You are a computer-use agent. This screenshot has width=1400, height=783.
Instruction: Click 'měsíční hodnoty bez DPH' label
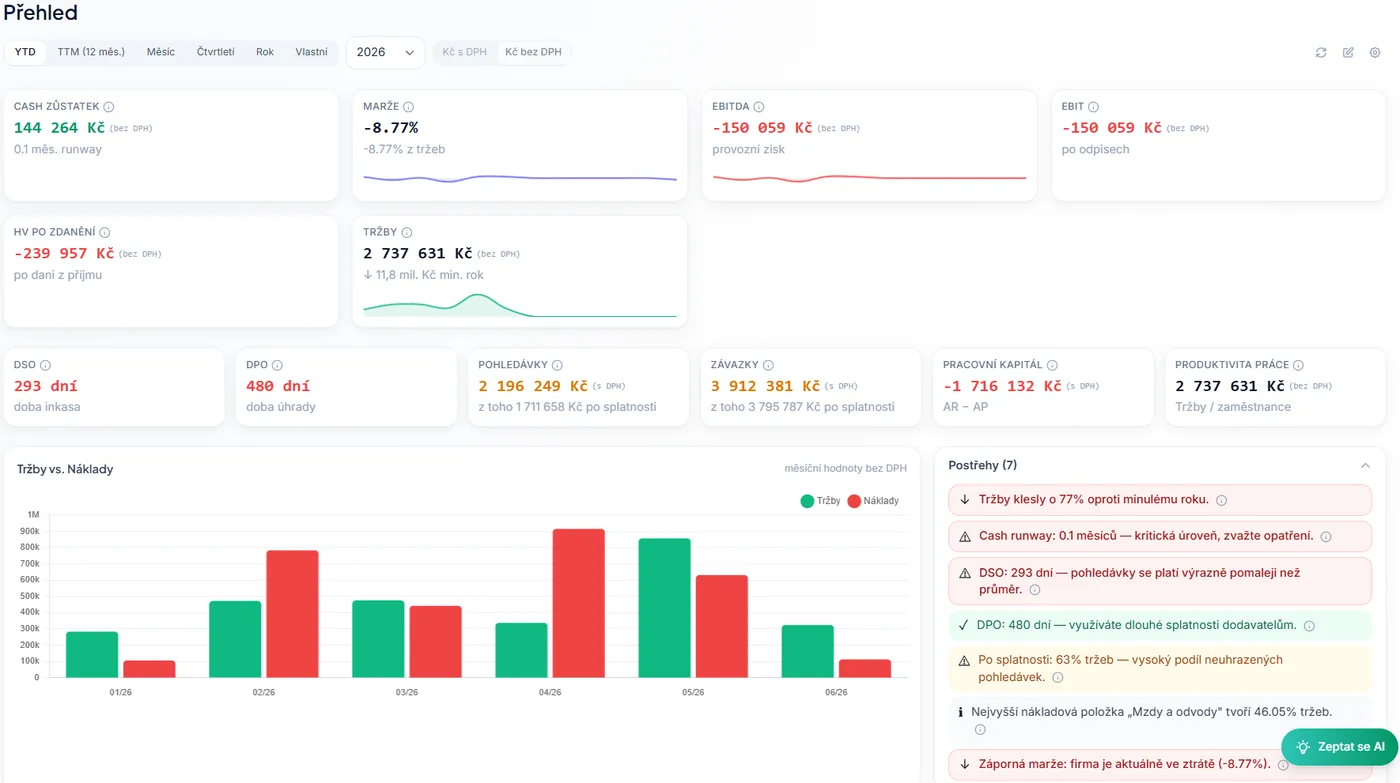pyautogui.click(x=846, y=468)
